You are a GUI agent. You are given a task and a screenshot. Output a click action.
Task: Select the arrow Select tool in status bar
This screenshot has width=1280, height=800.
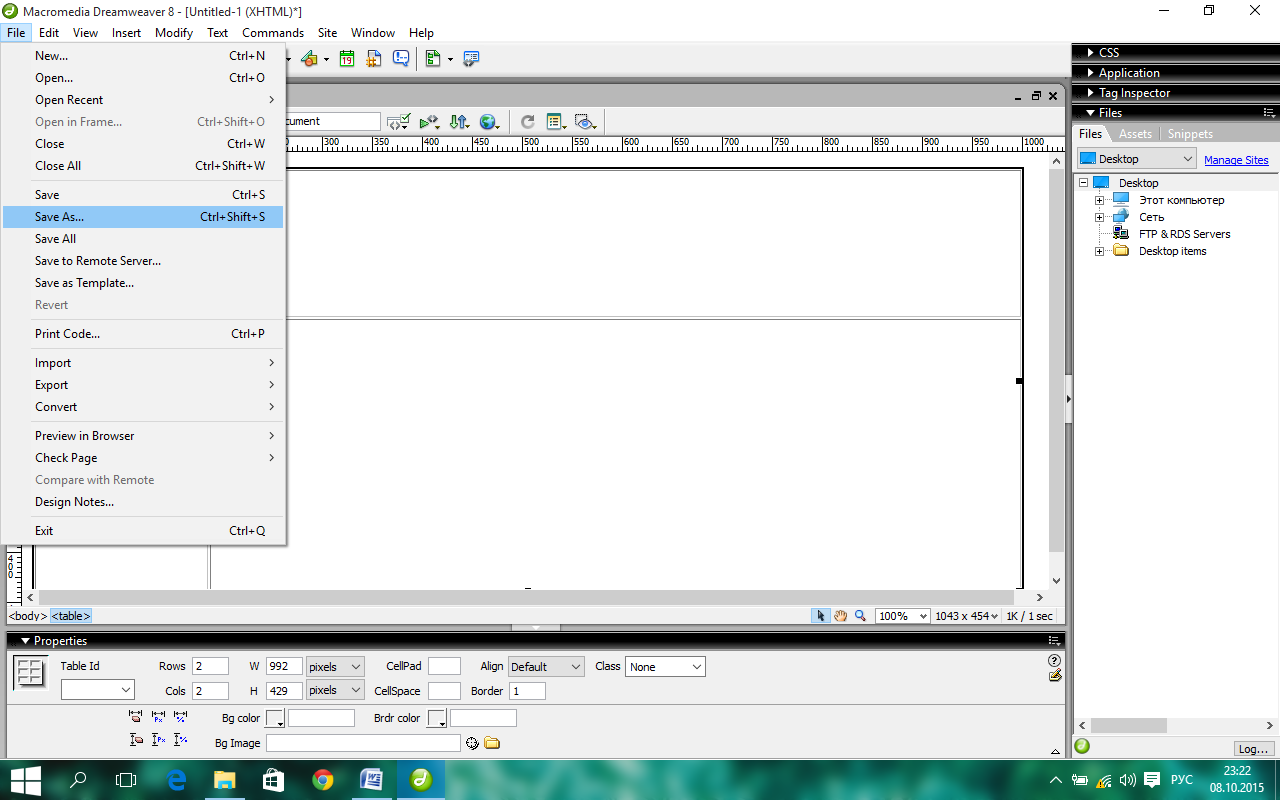[x=821, y=616]
